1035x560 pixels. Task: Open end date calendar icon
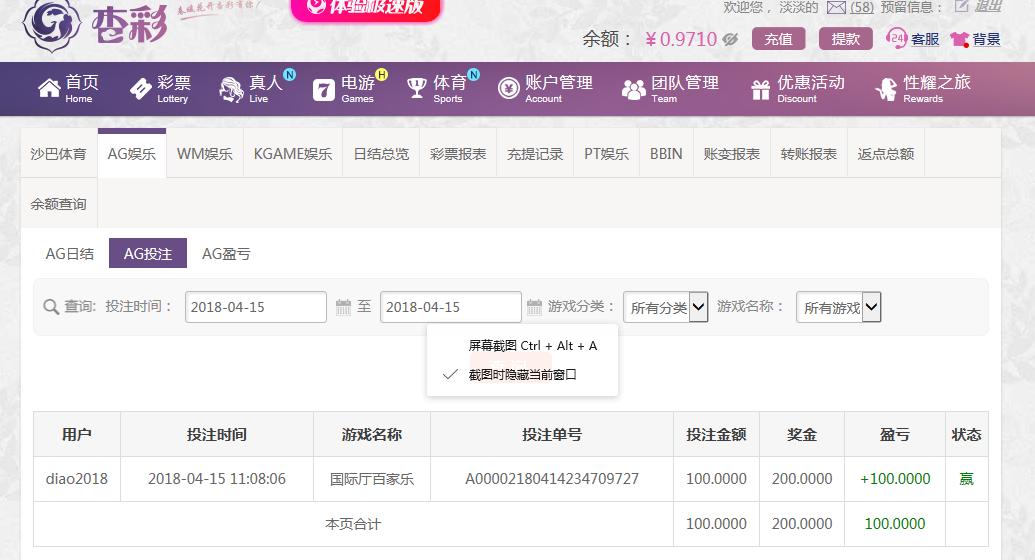pos(535,307)
